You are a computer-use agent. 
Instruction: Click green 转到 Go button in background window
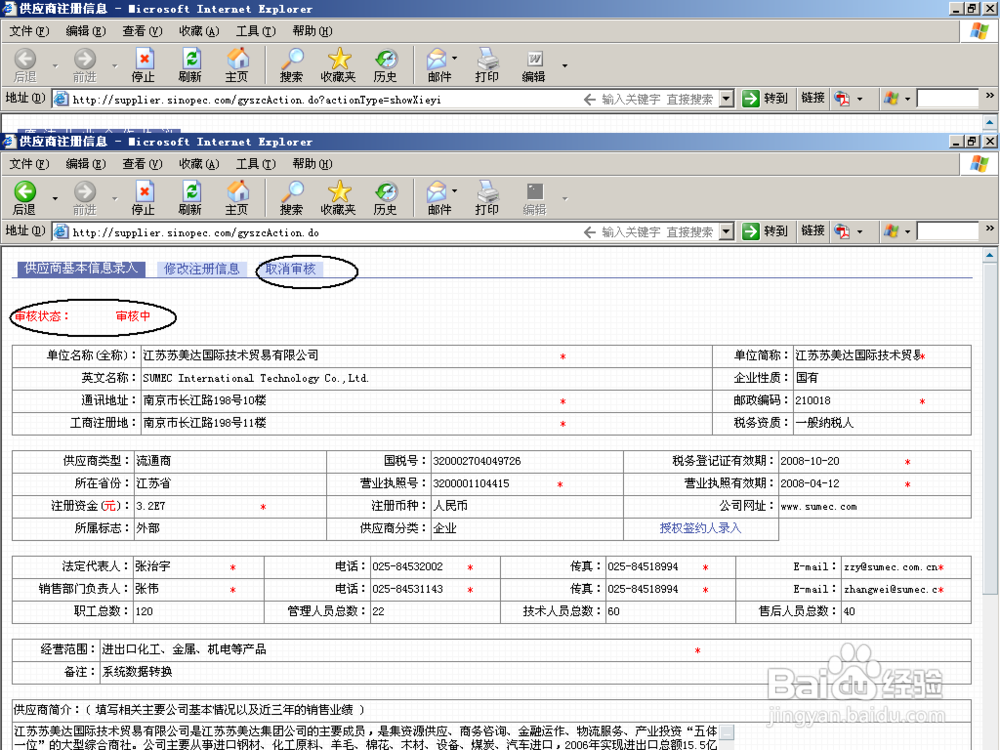pos(765,99)
